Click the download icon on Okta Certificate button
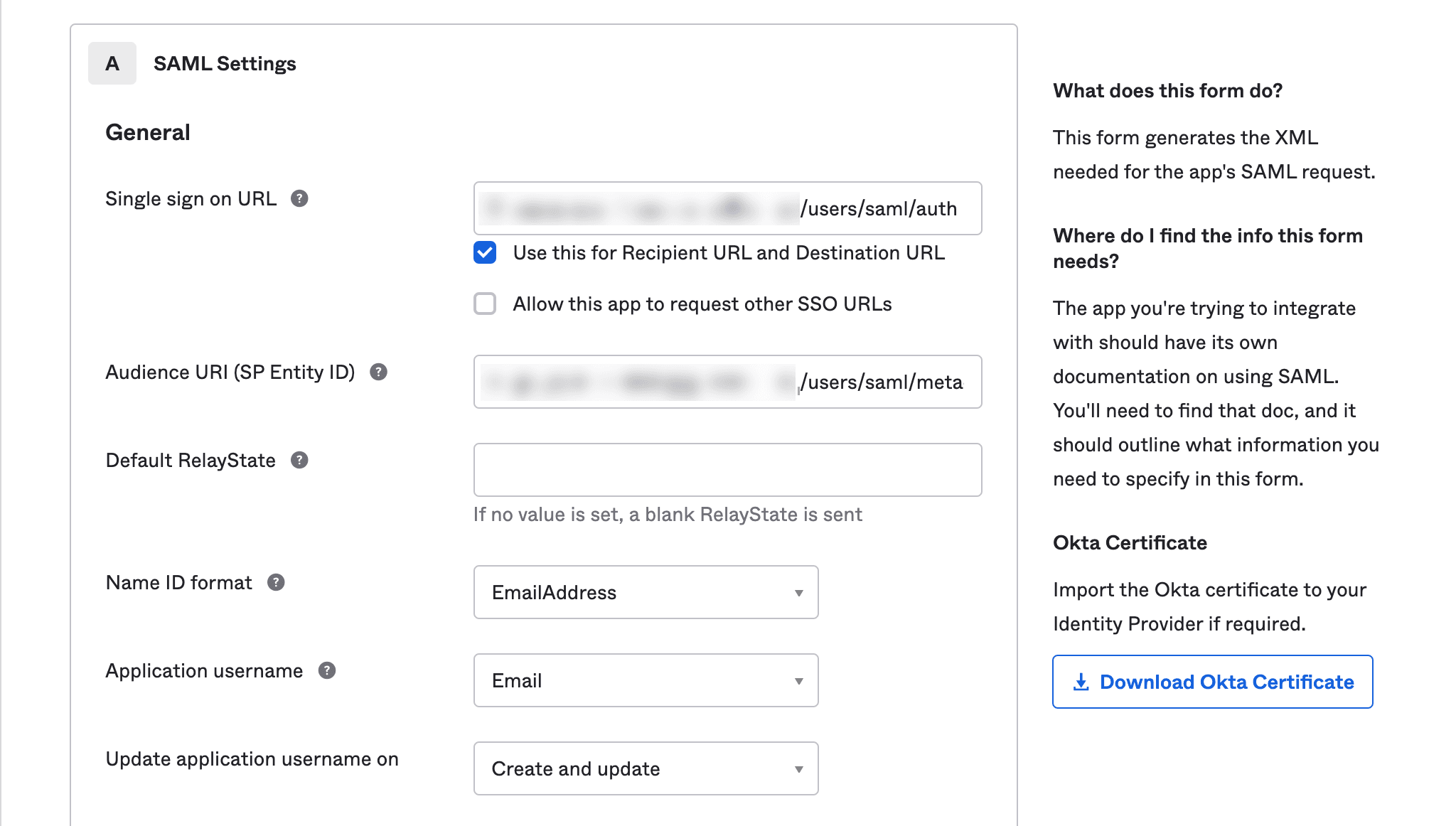The height and width of the screenshot is (826, 1456). coord(1079,682)
